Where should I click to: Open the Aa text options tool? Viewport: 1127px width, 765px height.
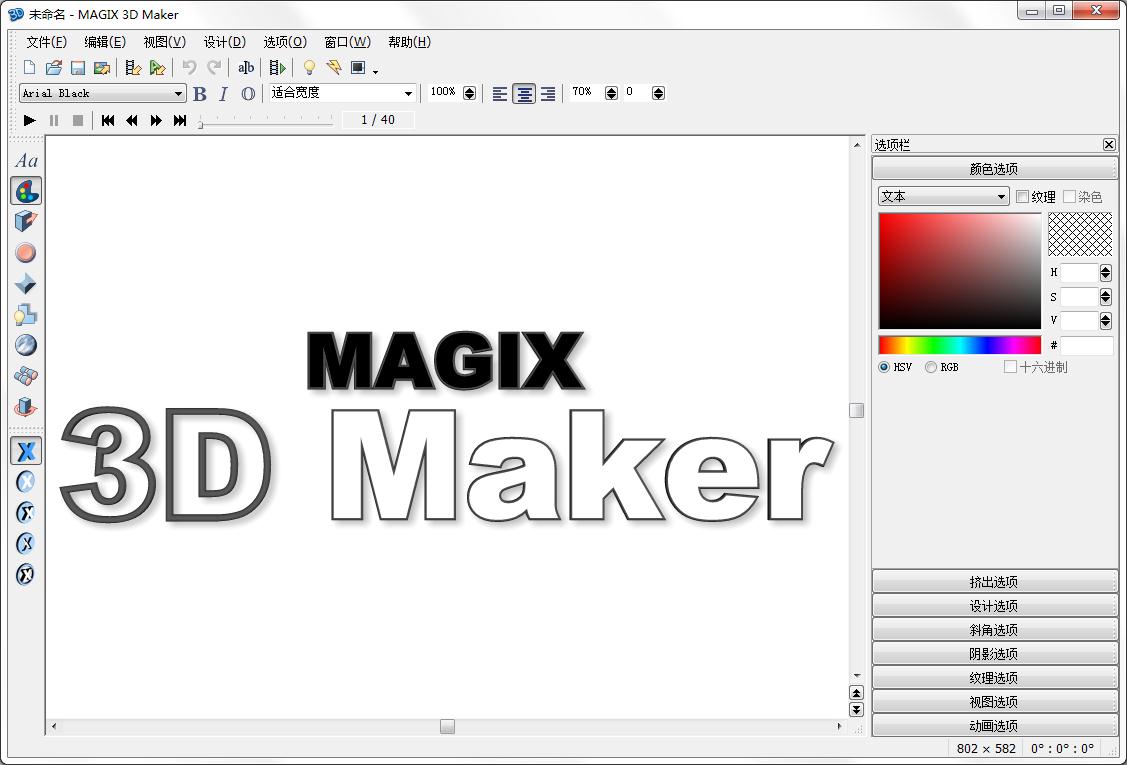coord(26,160)
